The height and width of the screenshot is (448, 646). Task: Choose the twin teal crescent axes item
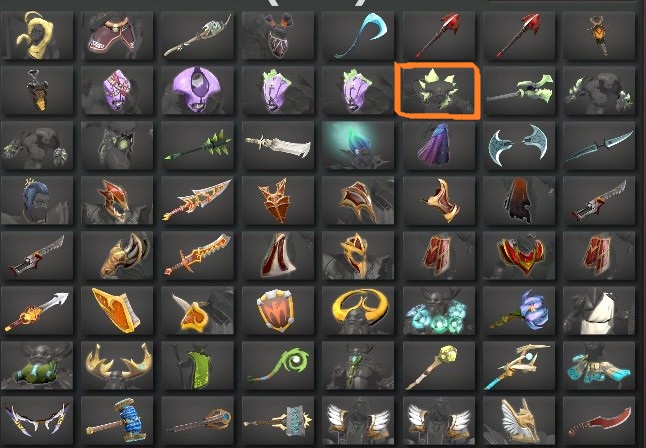click(x=519, y=145)
